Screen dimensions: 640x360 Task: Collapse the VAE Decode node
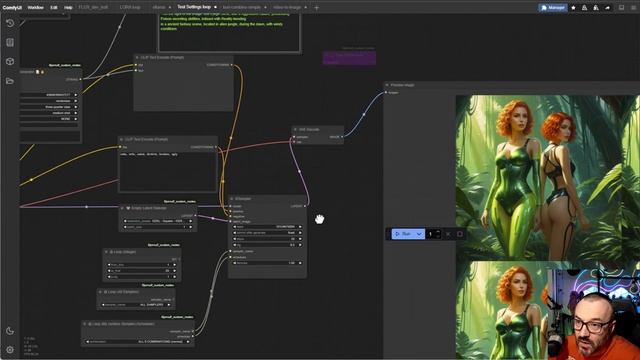coord(296,129)
